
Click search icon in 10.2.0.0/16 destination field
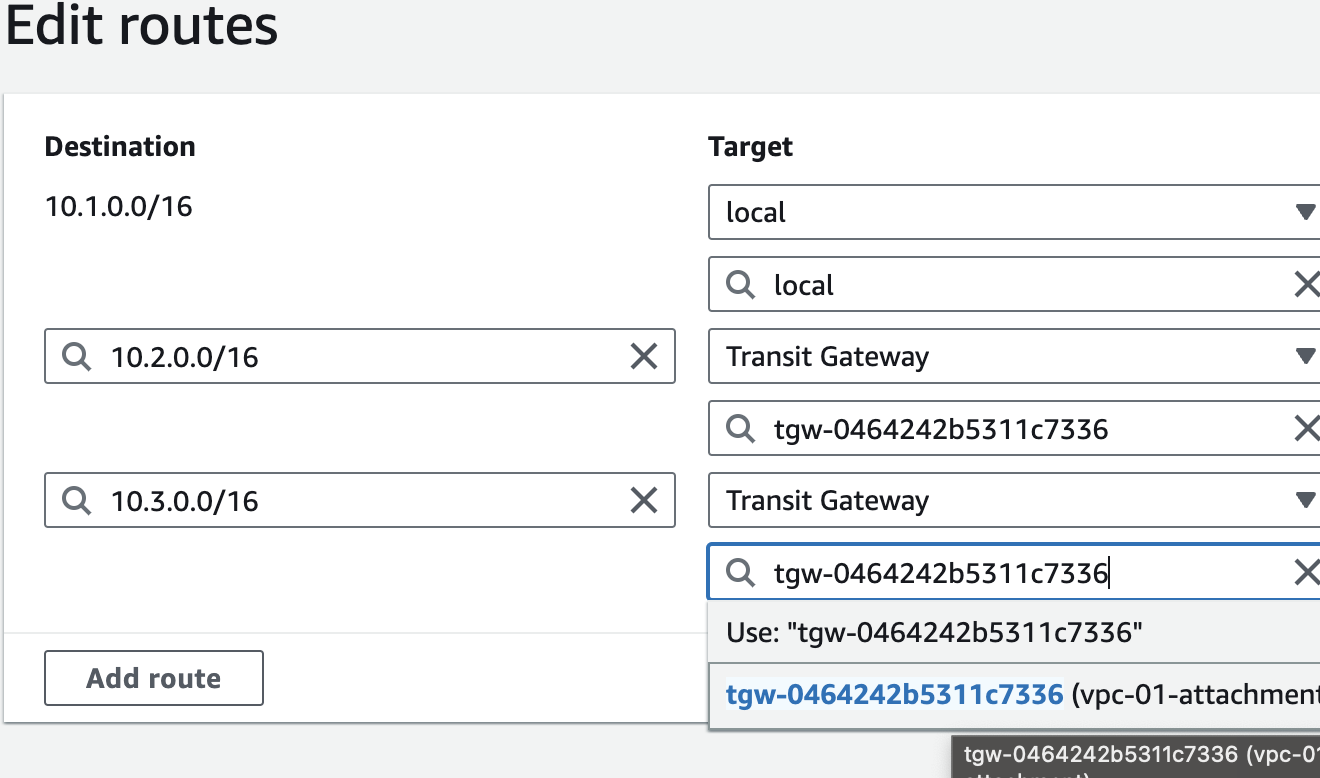tap(77, 357)
